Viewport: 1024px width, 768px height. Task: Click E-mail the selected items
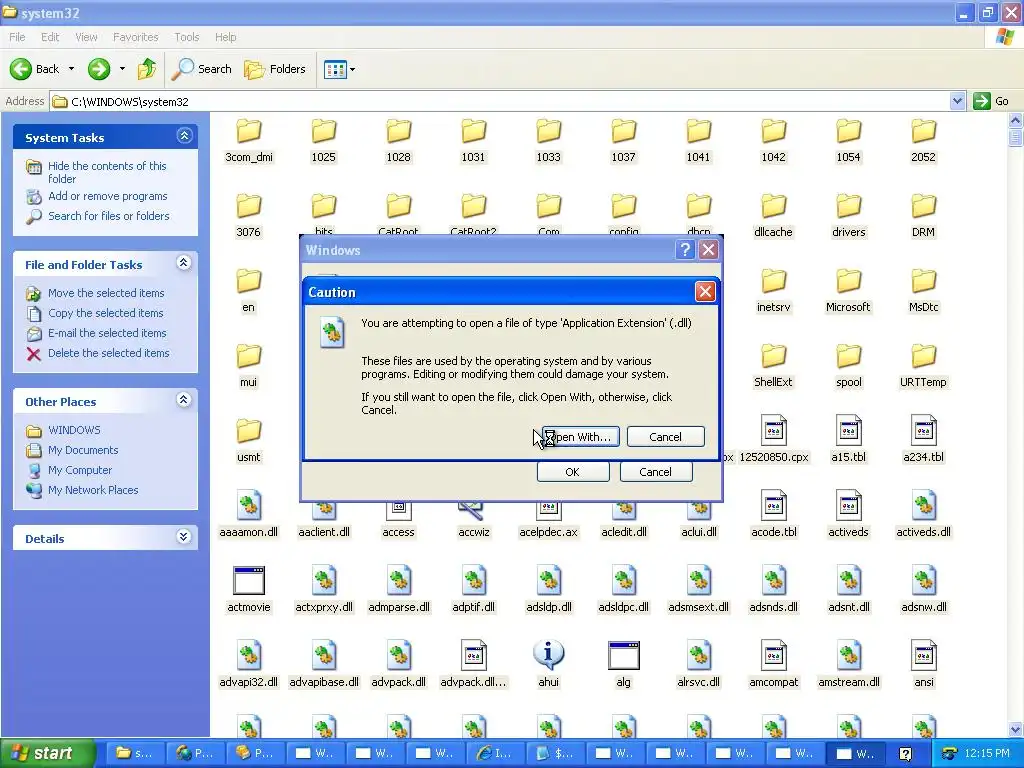point(107,333)
